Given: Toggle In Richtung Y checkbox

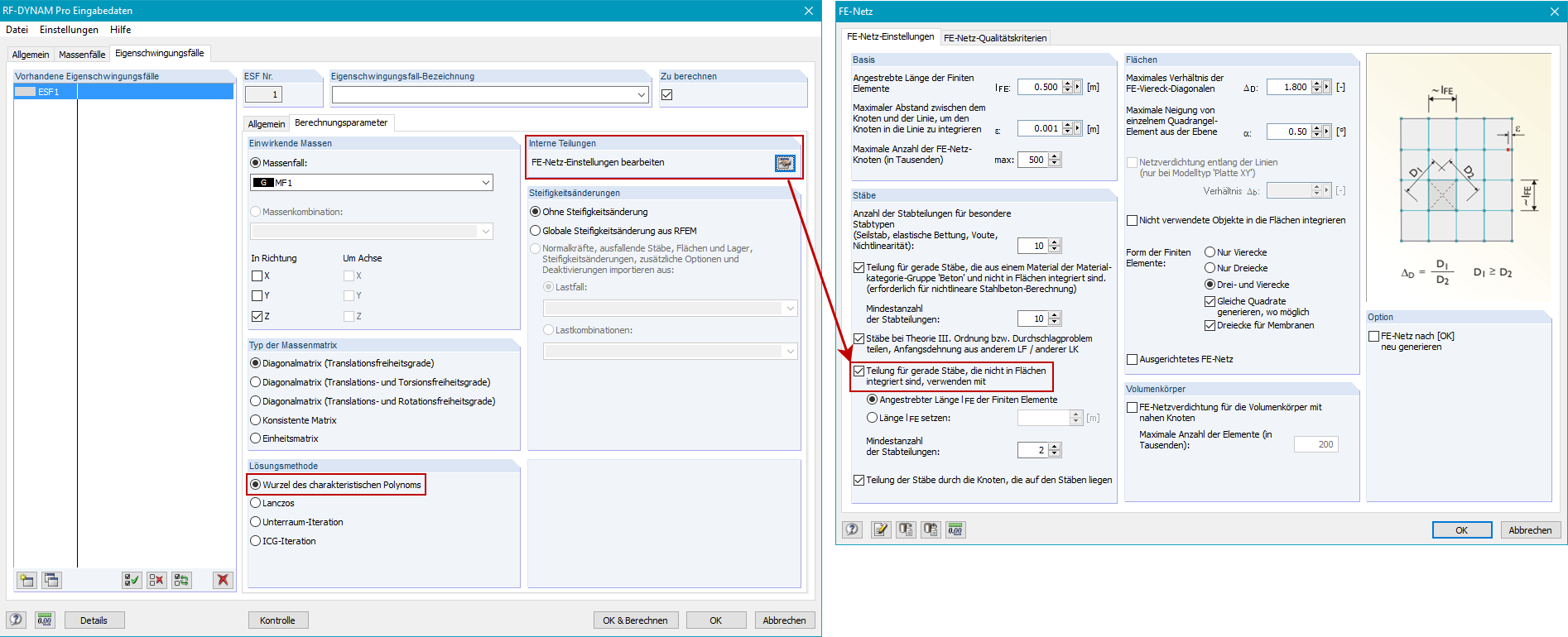Looking at the screenshot, I should click(x=257, y=295).
